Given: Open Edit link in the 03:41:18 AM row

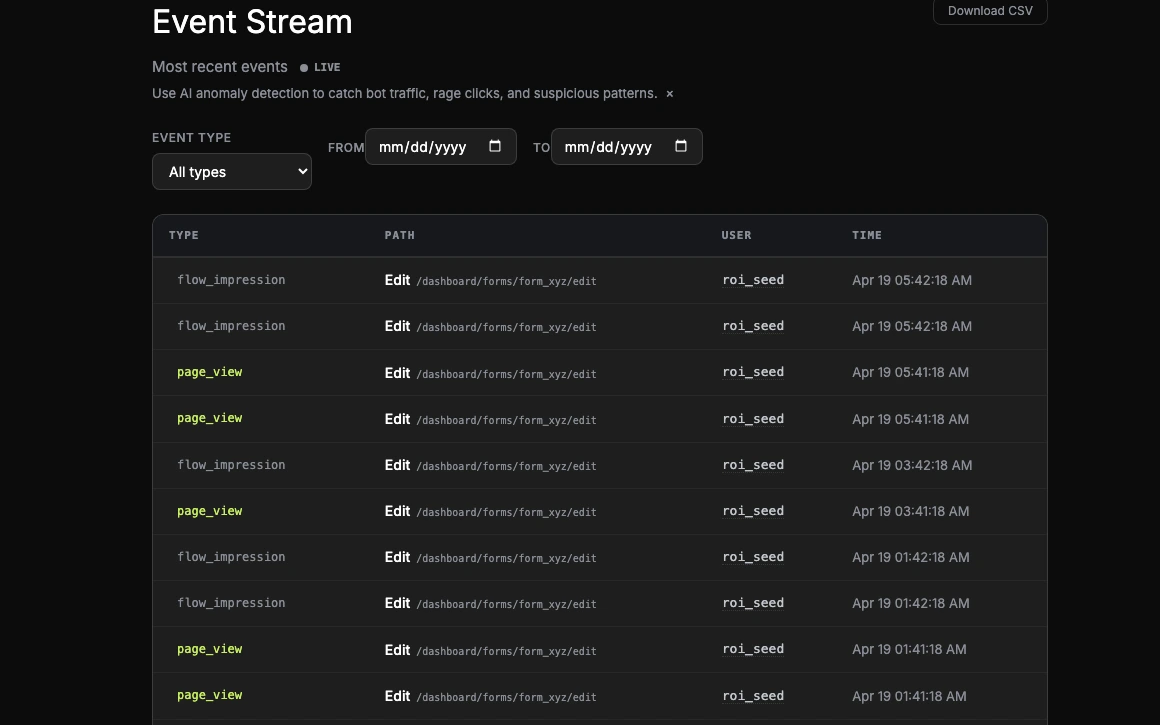Looking at the screenshot, I should click(x=397, y=510).
